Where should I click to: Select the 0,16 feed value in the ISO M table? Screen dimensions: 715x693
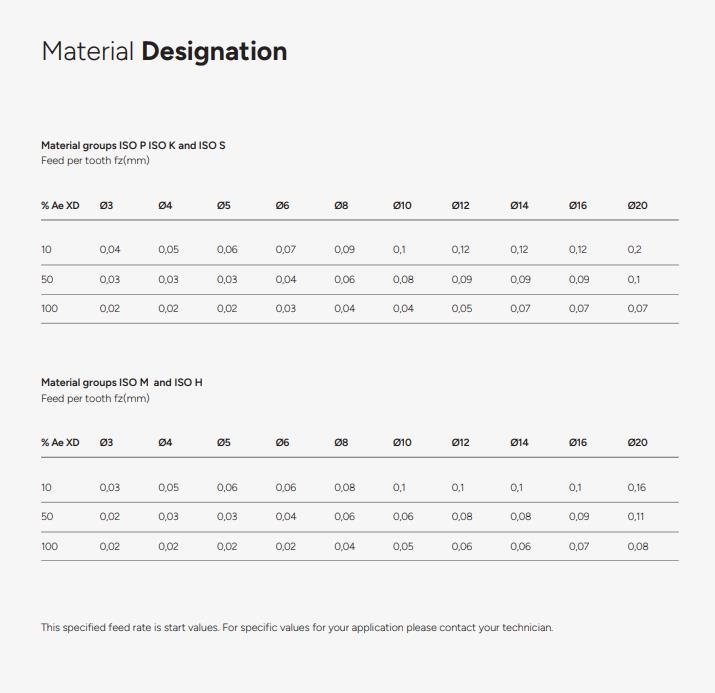click(x=636, y=488)
